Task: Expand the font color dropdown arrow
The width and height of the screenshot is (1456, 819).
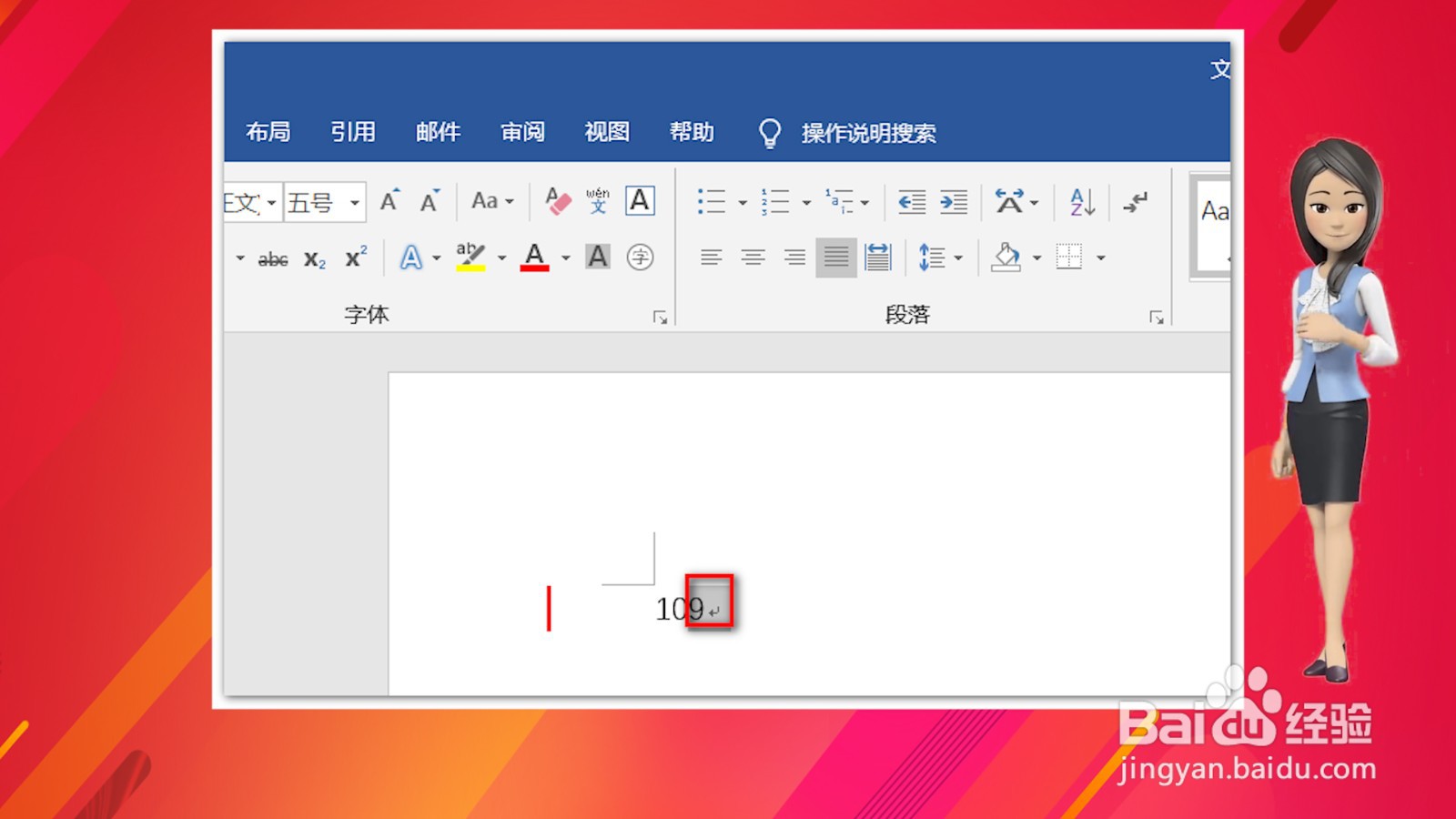Action: click(566, 258)
